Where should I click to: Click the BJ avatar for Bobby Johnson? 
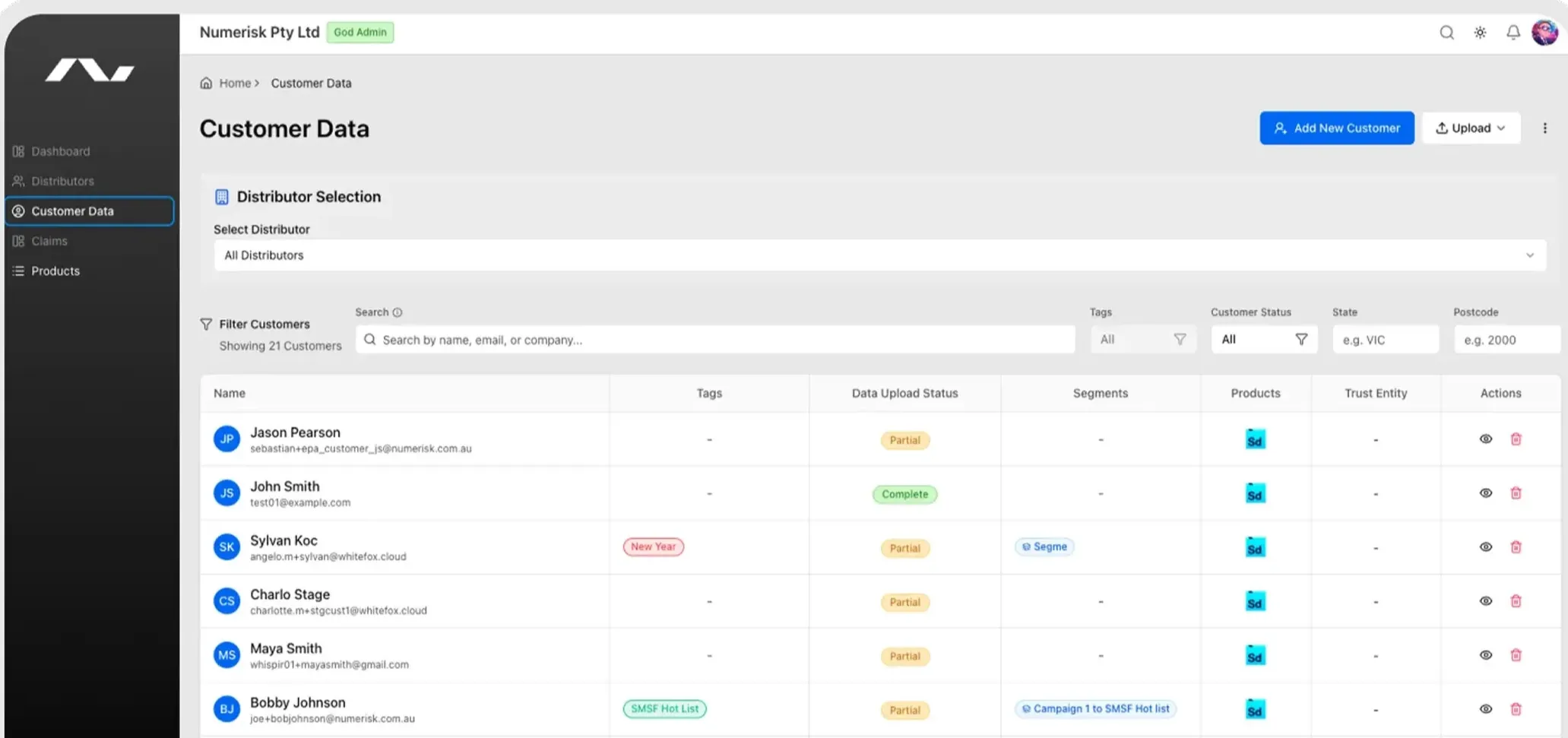pos(226,709)
